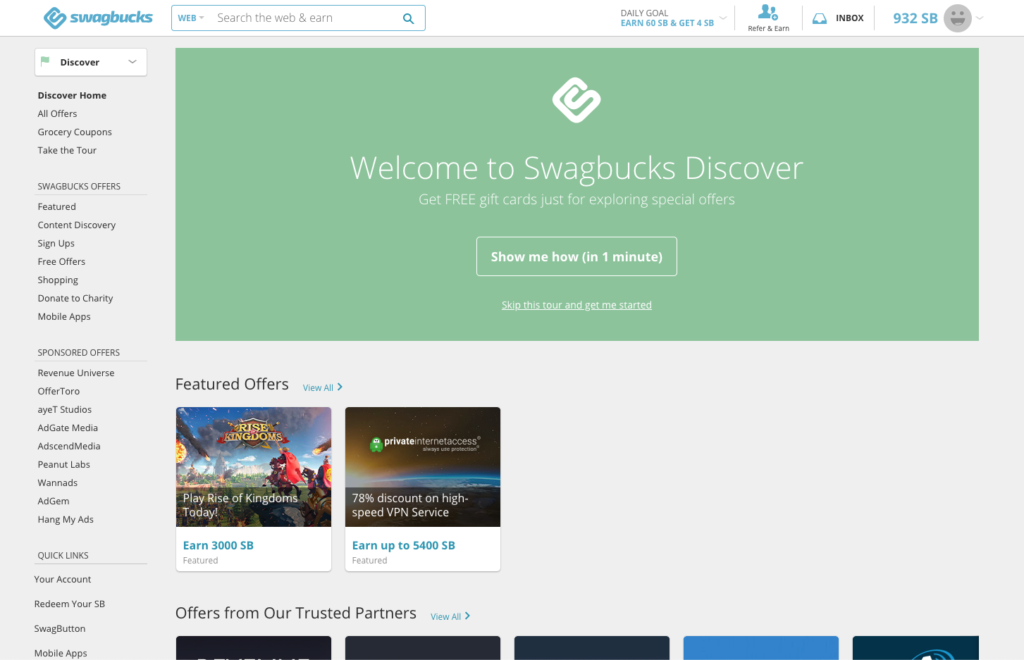Viewport: 1024px width, 660px height.
Task: Click the user avatar smiley icon
Action: (957, 18)
